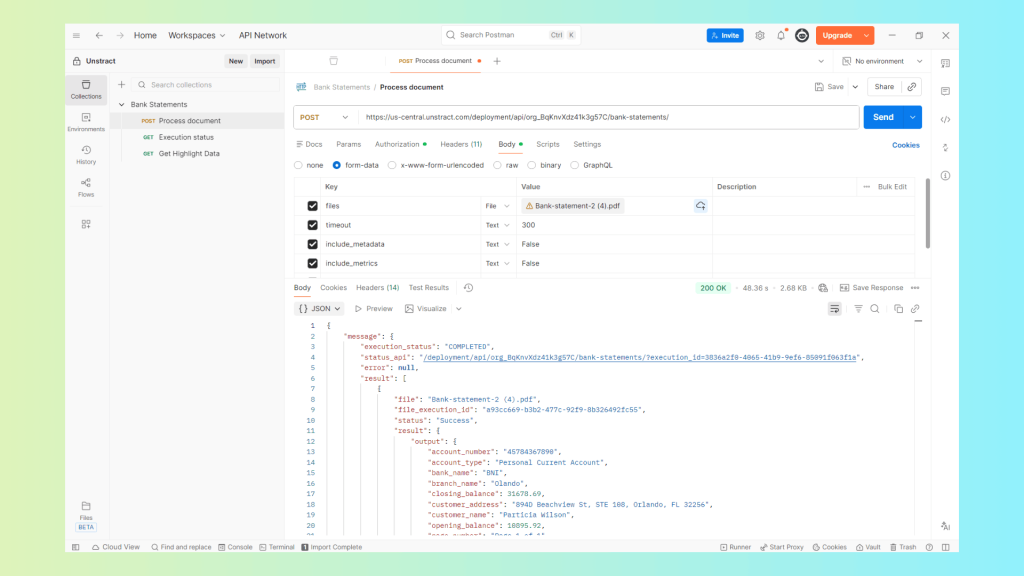Click the search icon in response toolbar
Viewport: 1024px width, 576px height.
tap(875, 309)
